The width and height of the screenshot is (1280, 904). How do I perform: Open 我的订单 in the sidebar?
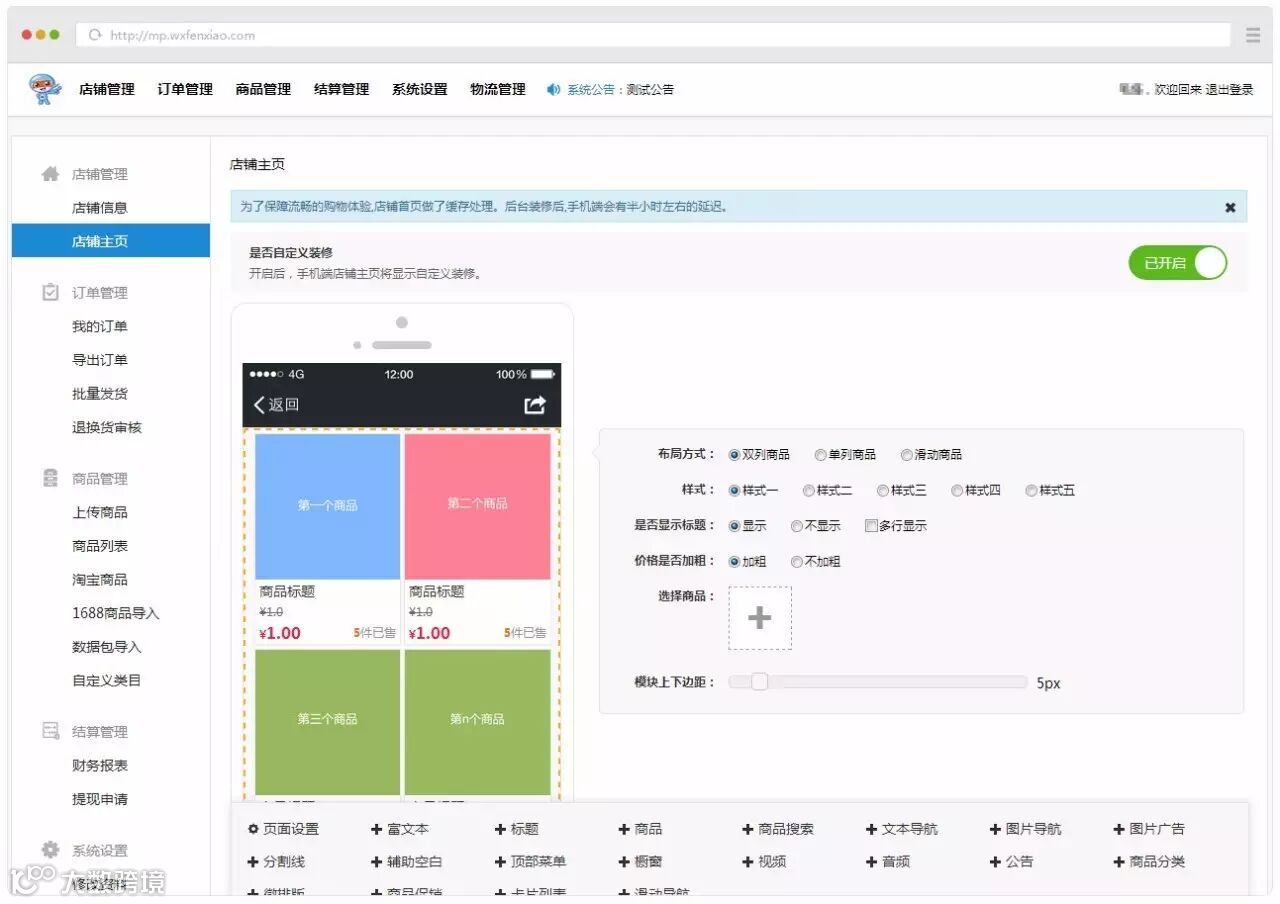tap(100, 326)
